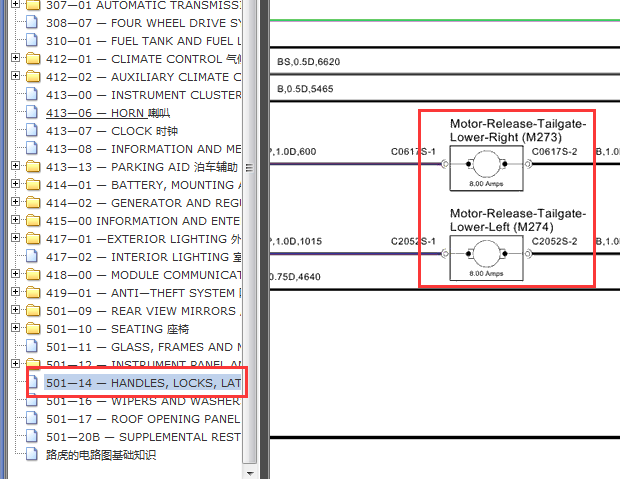This screenshot has width=620, height=479.
Task: Click the 501-17 Roof Opening page icon
Action: pos(32,418)
